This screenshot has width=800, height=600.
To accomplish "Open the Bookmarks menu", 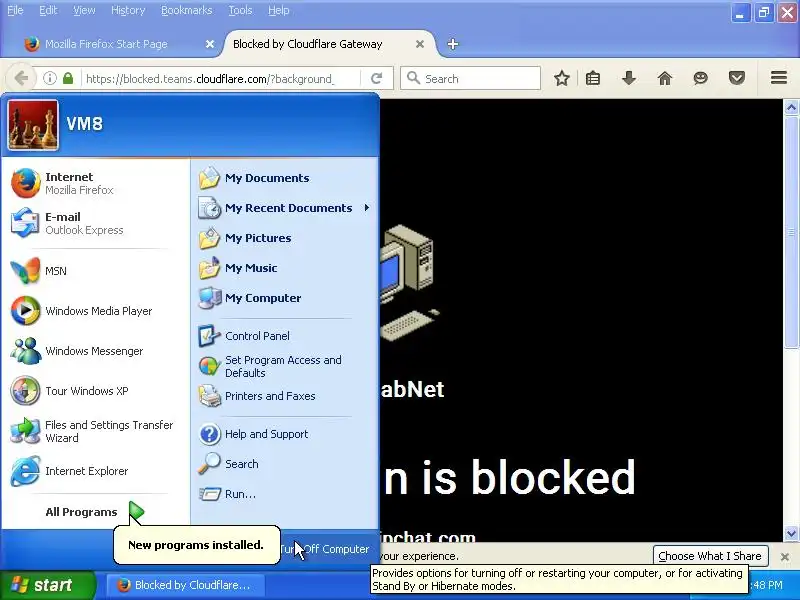I will pos(186,10).
